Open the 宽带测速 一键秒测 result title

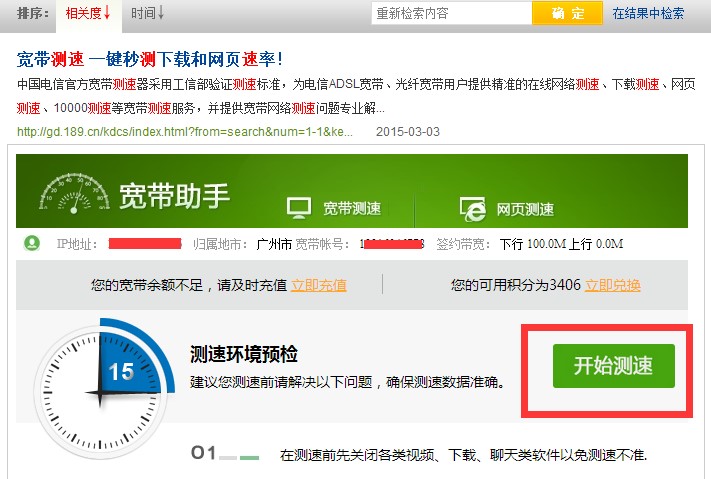150,59
